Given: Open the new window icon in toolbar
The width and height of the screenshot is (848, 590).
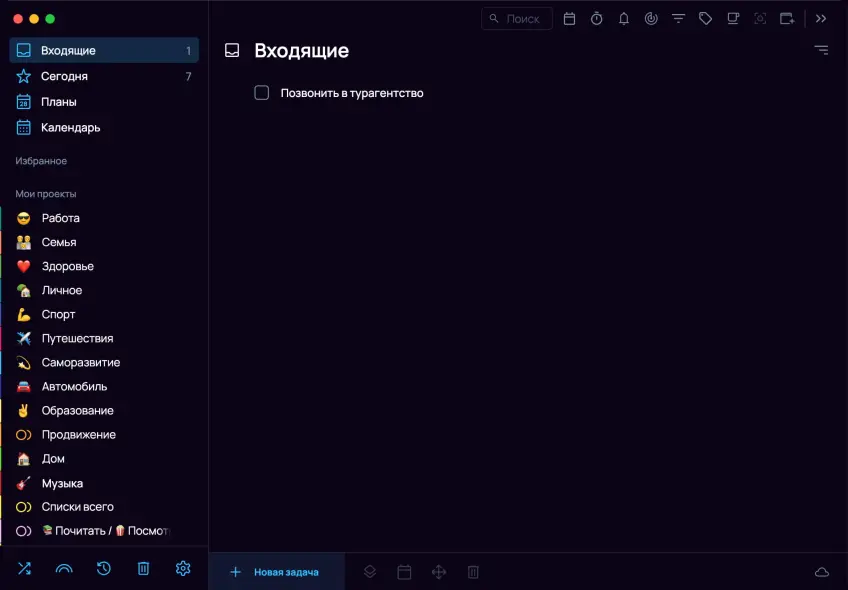Looking at the screenshot, I should [787, 18].
